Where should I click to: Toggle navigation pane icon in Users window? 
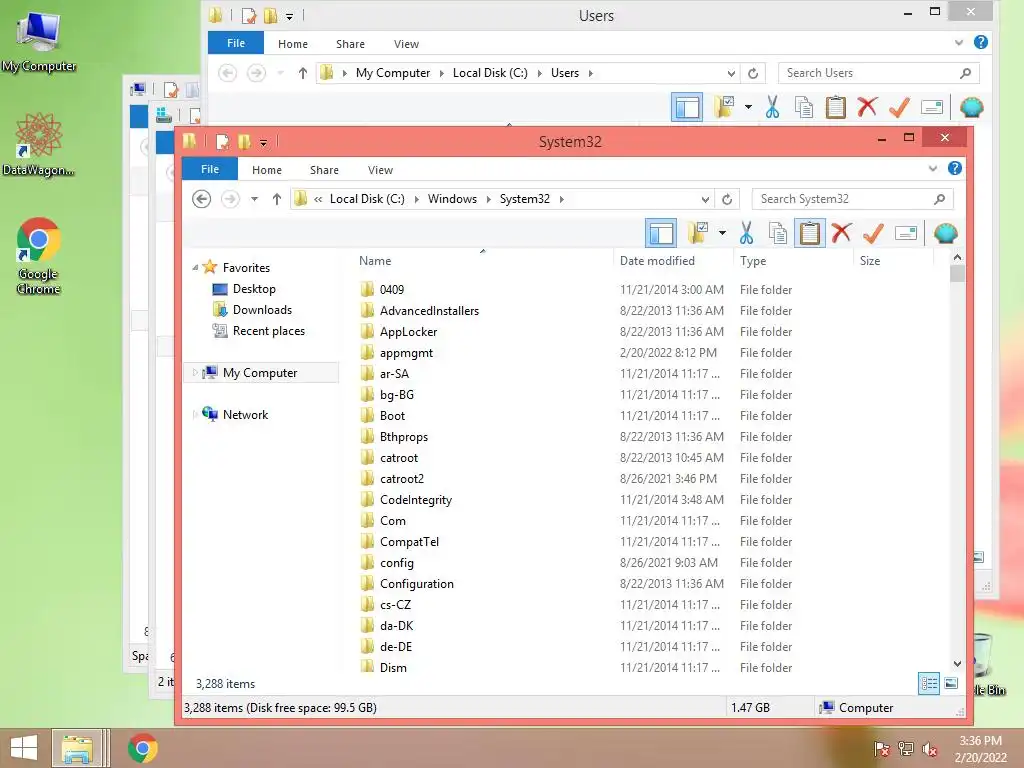687,107
